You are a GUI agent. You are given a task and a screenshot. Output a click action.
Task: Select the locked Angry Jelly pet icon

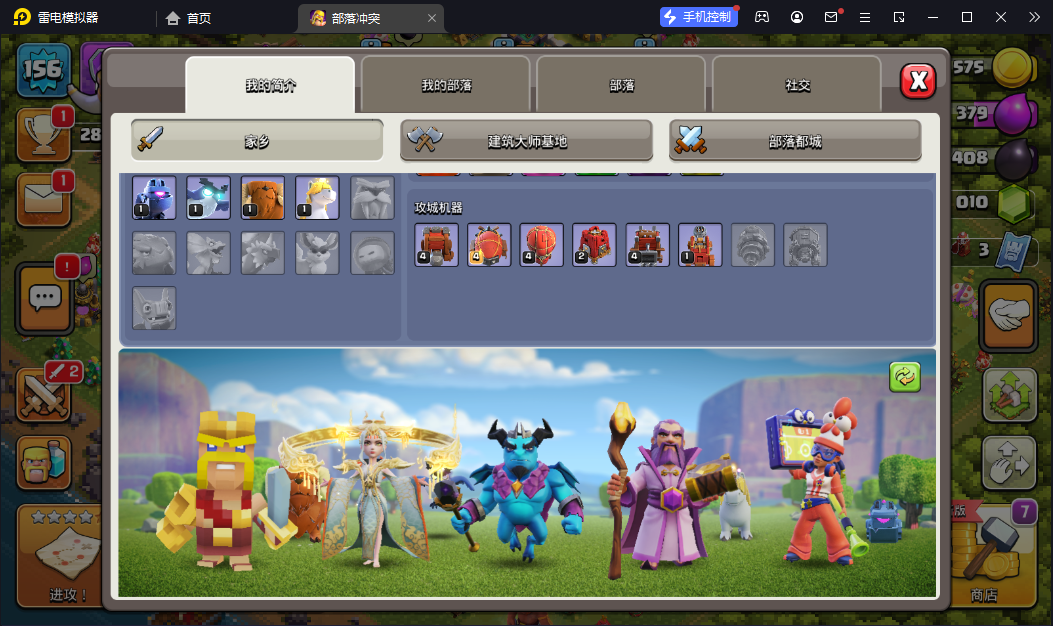click(372, 253)
